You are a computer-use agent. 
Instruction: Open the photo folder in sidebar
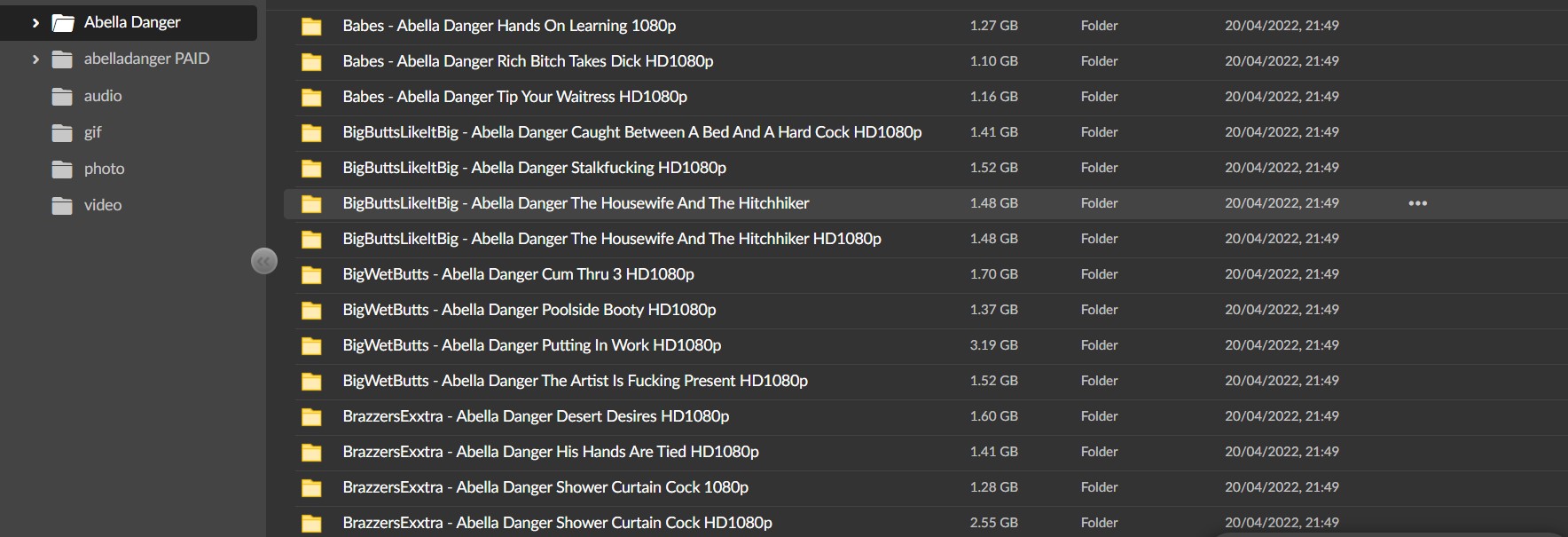(x=104, y=169)
